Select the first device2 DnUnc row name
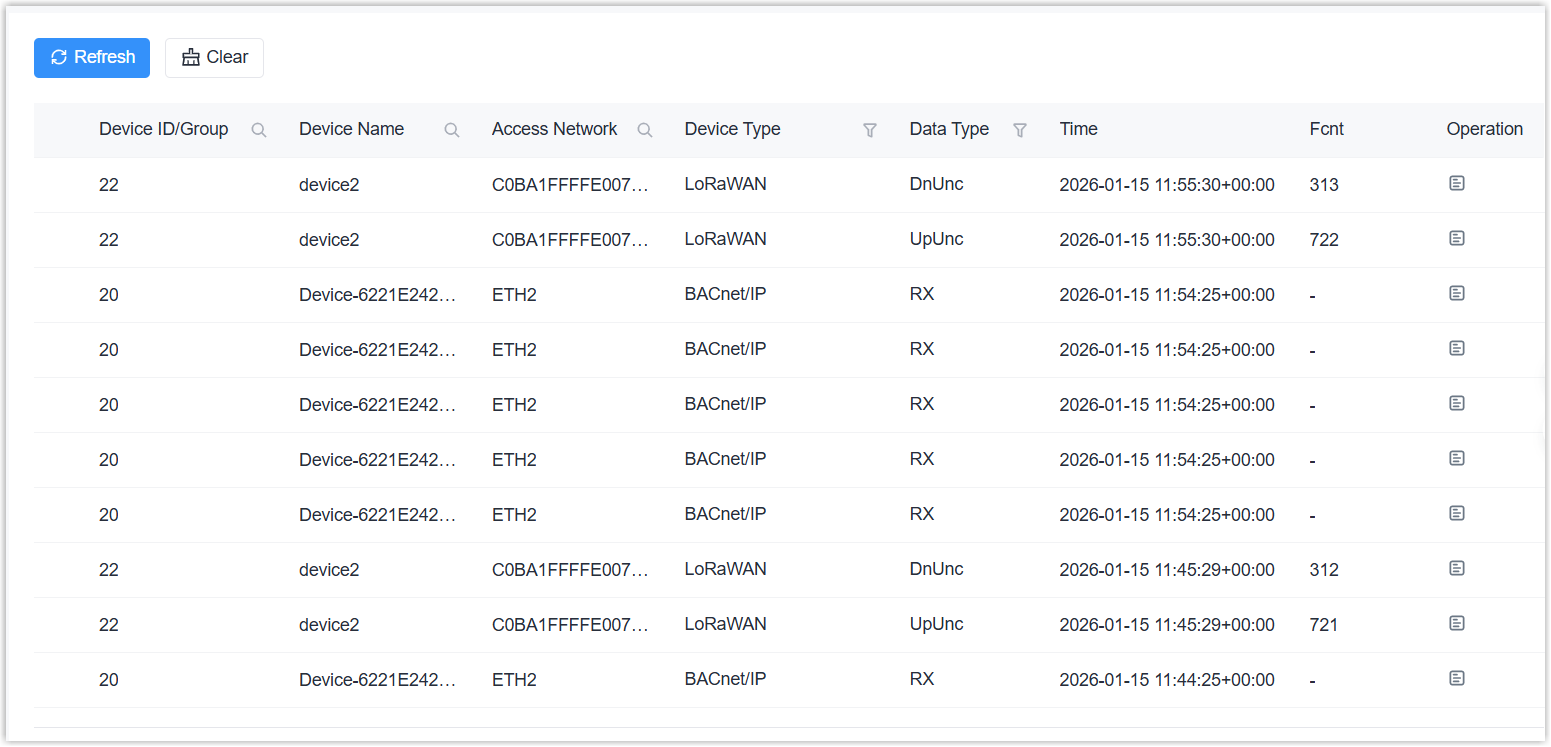Viewport: 1551px width, 747px height. click(329, 185)
